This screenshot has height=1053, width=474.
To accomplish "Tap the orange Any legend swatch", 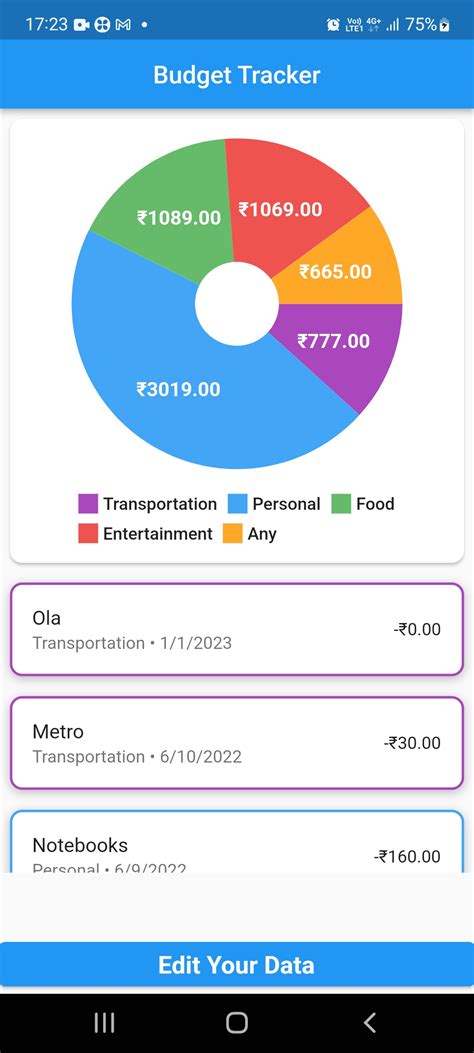I will click(232, 534).
